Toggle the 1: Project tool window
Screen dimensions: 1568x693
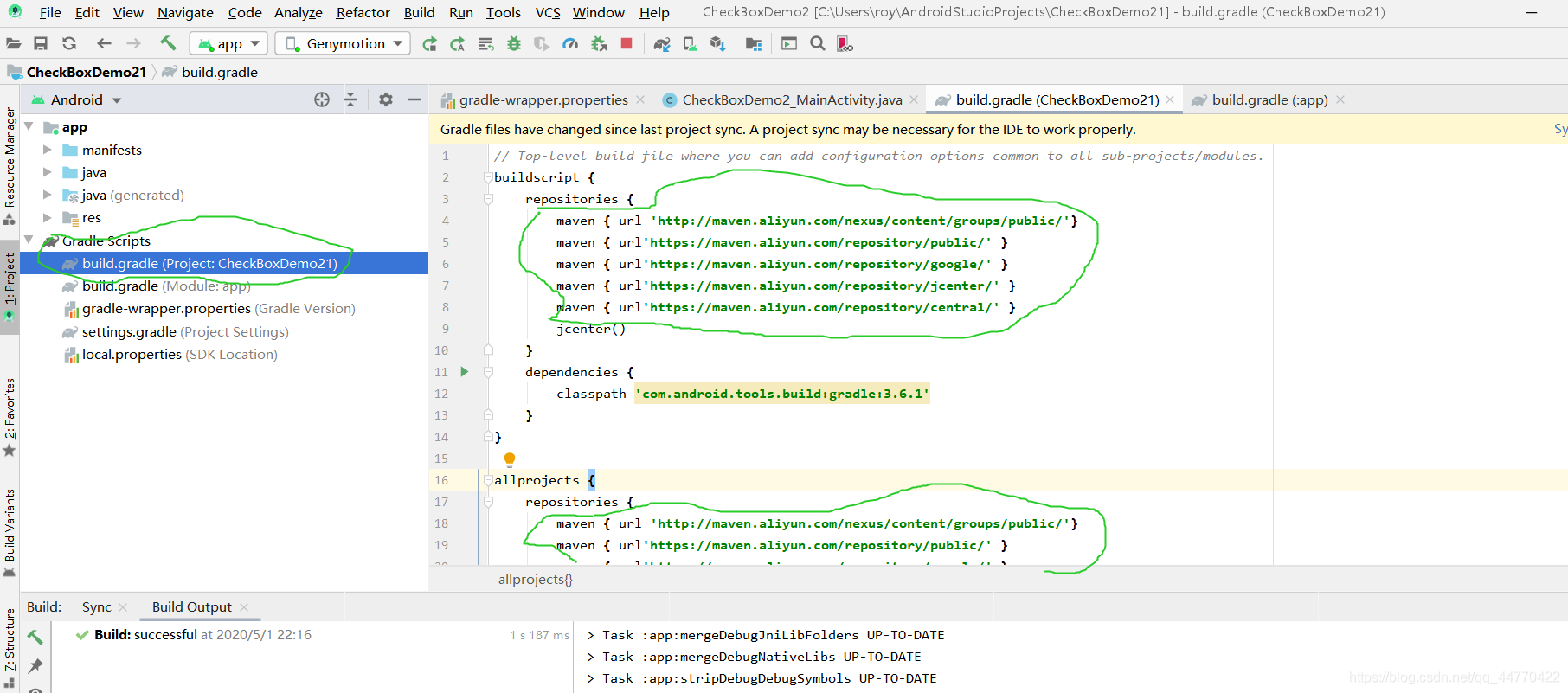[10, 286]
